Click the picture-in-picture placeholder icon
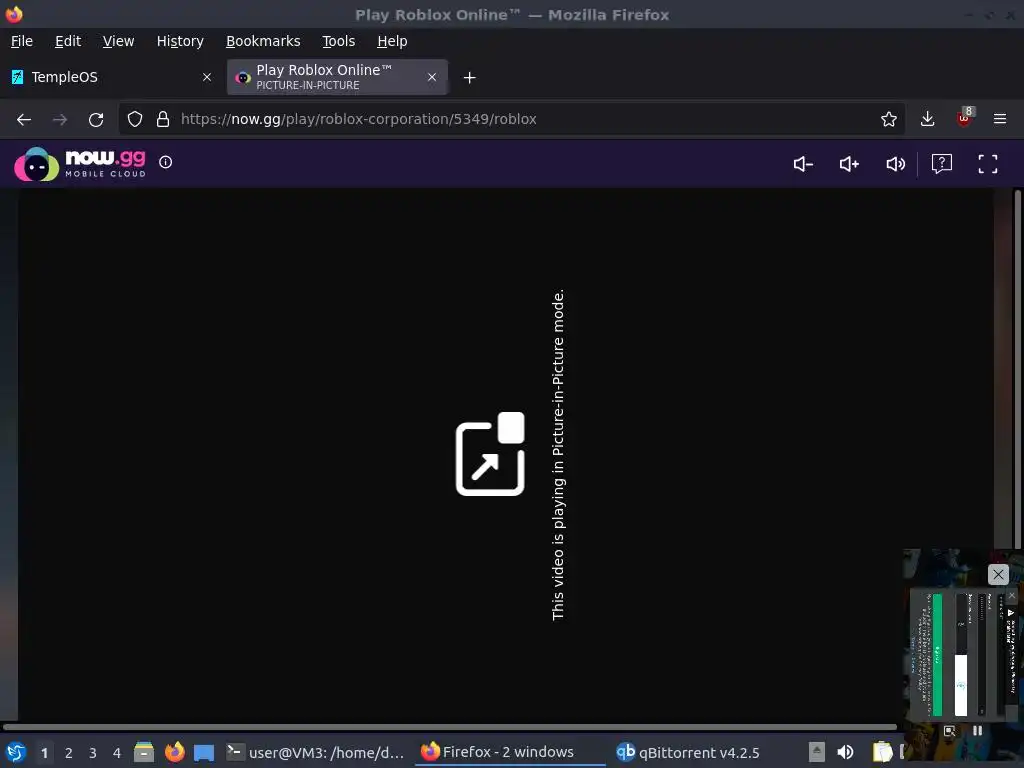This screenshot has height=768, width=1024. pos(490,454)
